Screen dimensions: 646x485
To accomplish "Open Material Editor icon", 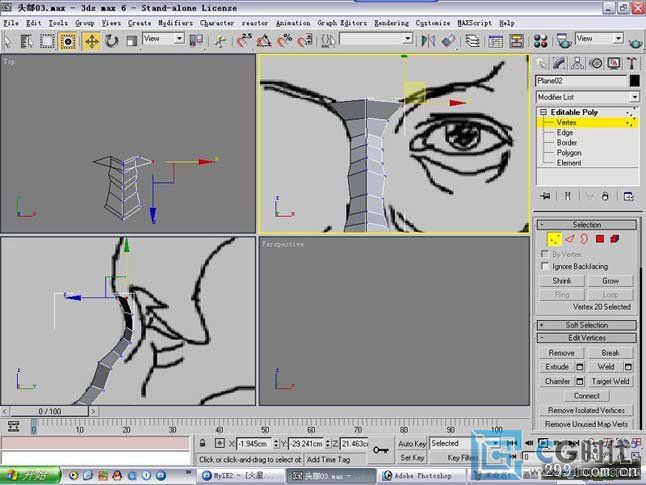I will (x=540, y=41).
